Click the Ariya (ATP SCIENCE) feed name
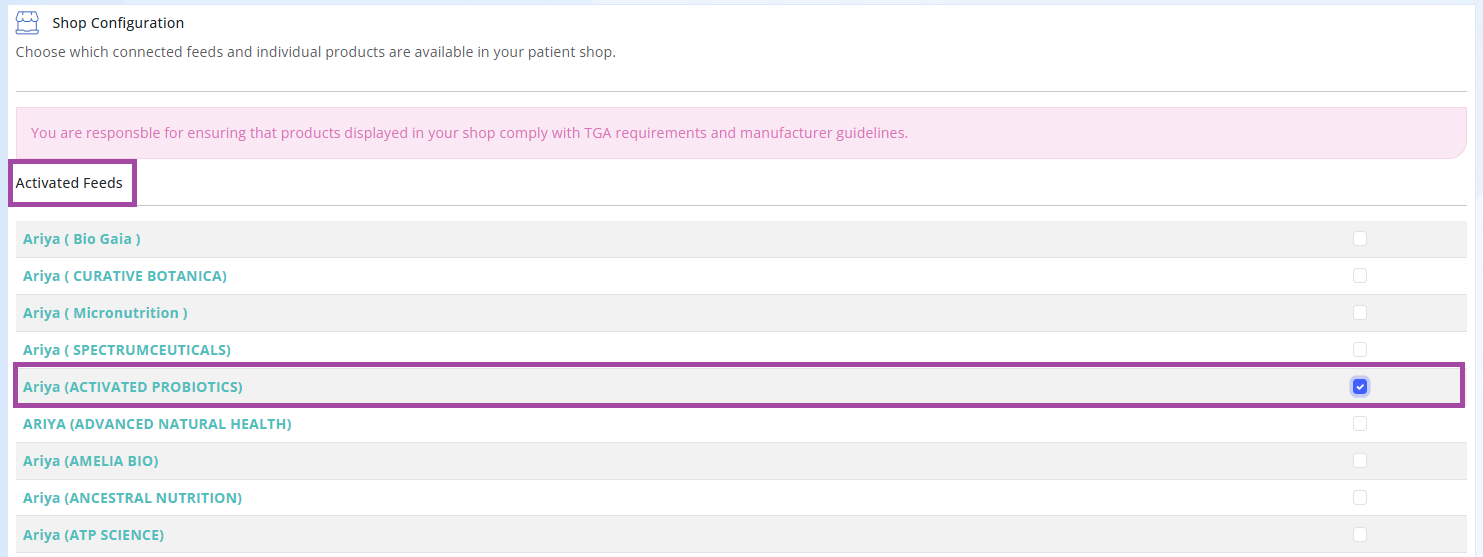Image resolution: width=1483 pixels, height=557 pixels. (x=94, y=535)
